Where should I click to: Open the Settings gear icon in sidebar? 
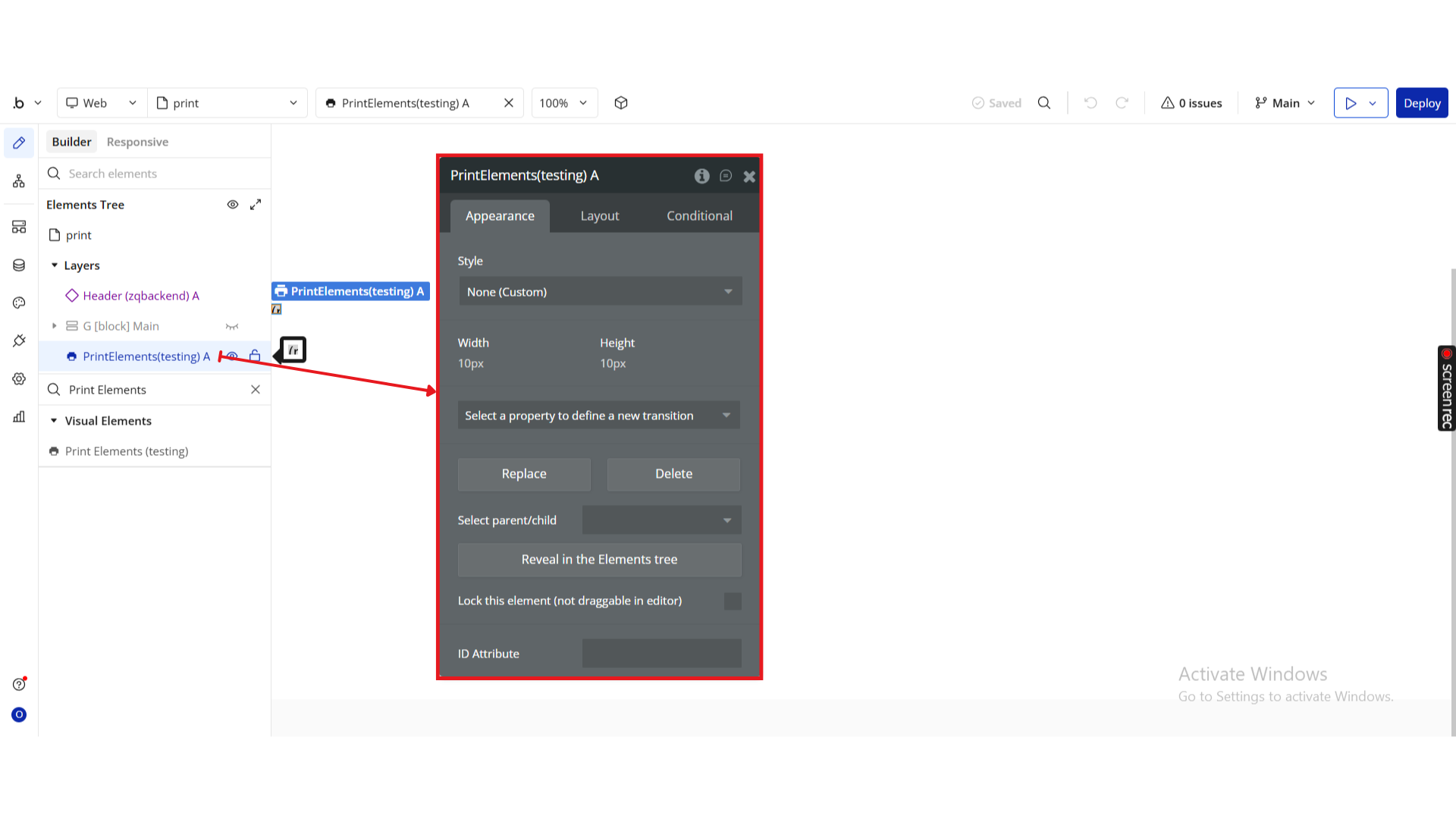pyautogui.click(x=19, y=378)
